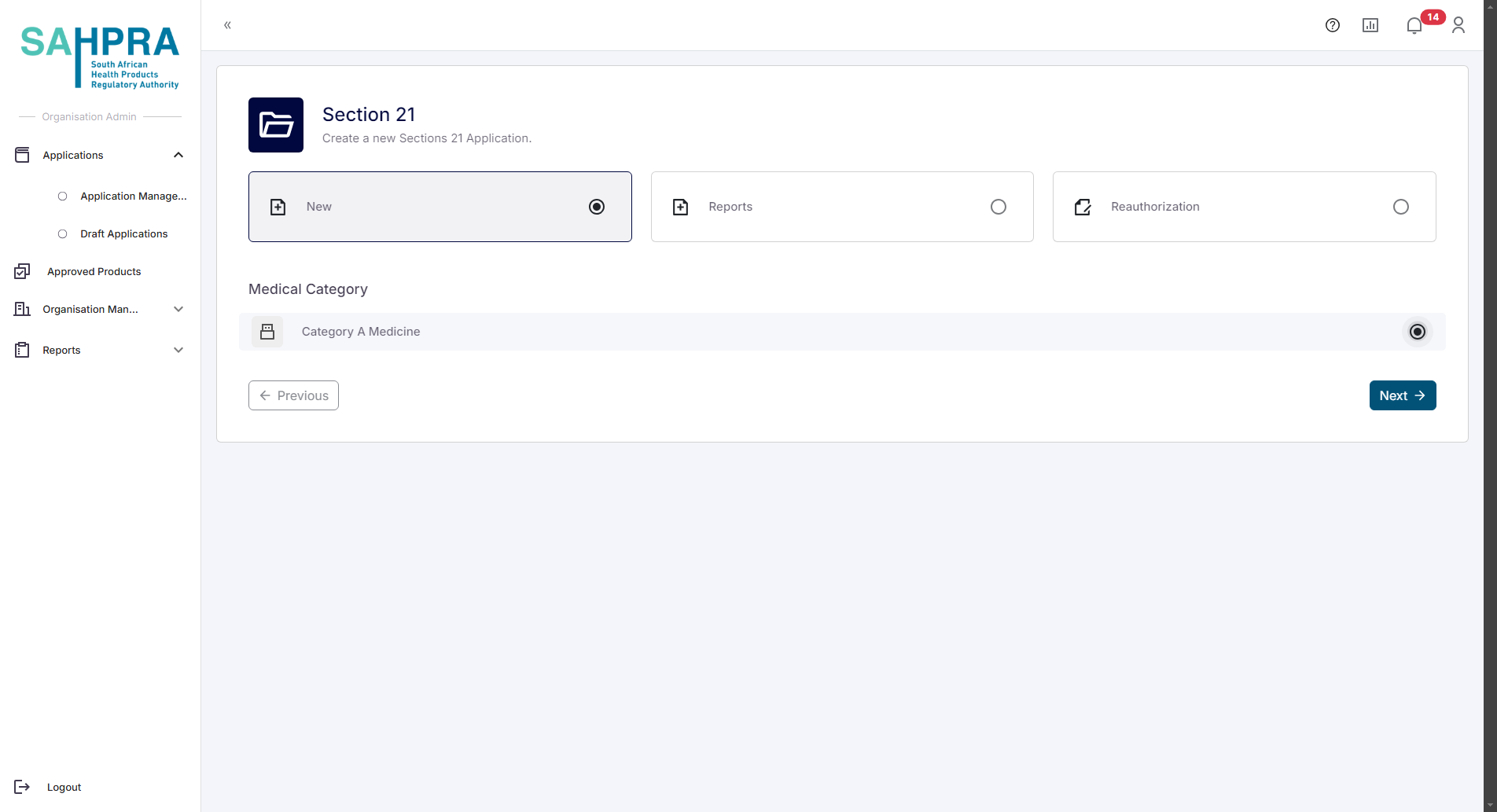The image size is (1497, 812).
Task: Click the Section 21 folder icon
Action: pyautogui.click(x=276, y=125)
